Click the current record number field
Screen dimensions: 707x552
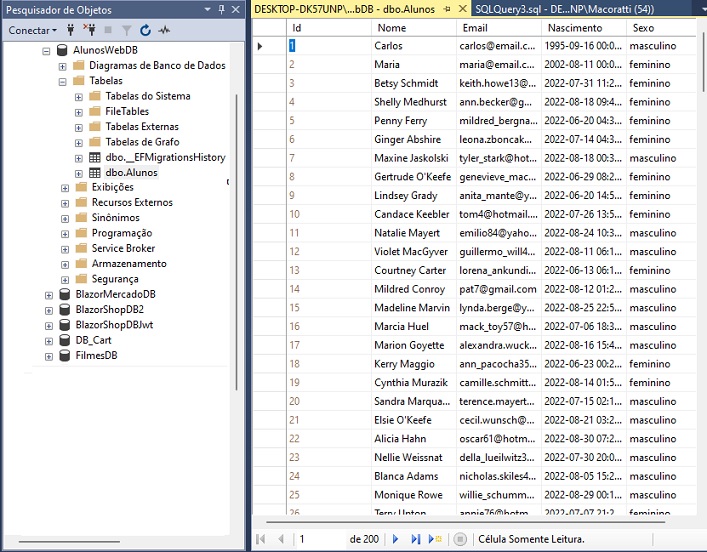321,539
